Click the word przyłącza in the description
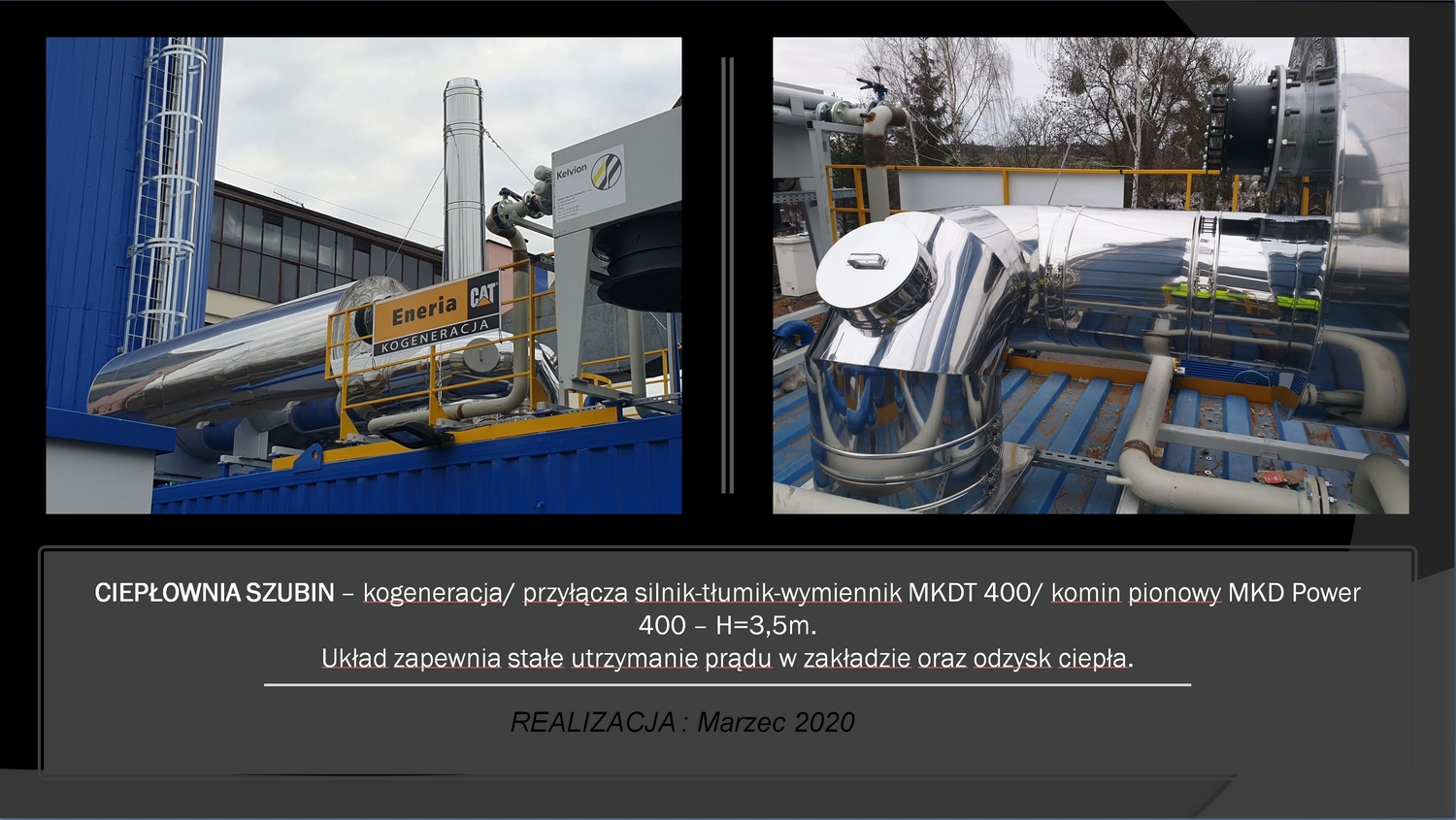The height and width of the screenshot is (820, 1456). [x=575, y=592]
